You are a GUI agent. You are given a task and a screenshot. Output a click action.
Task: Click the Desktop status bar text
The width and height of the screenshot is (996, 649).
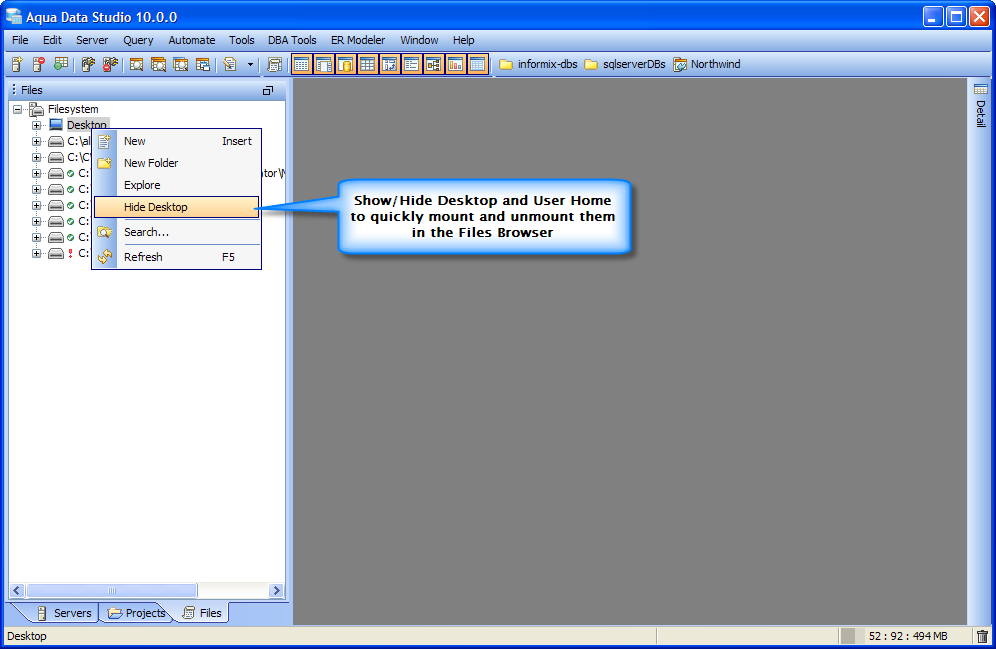pos(27,636)
